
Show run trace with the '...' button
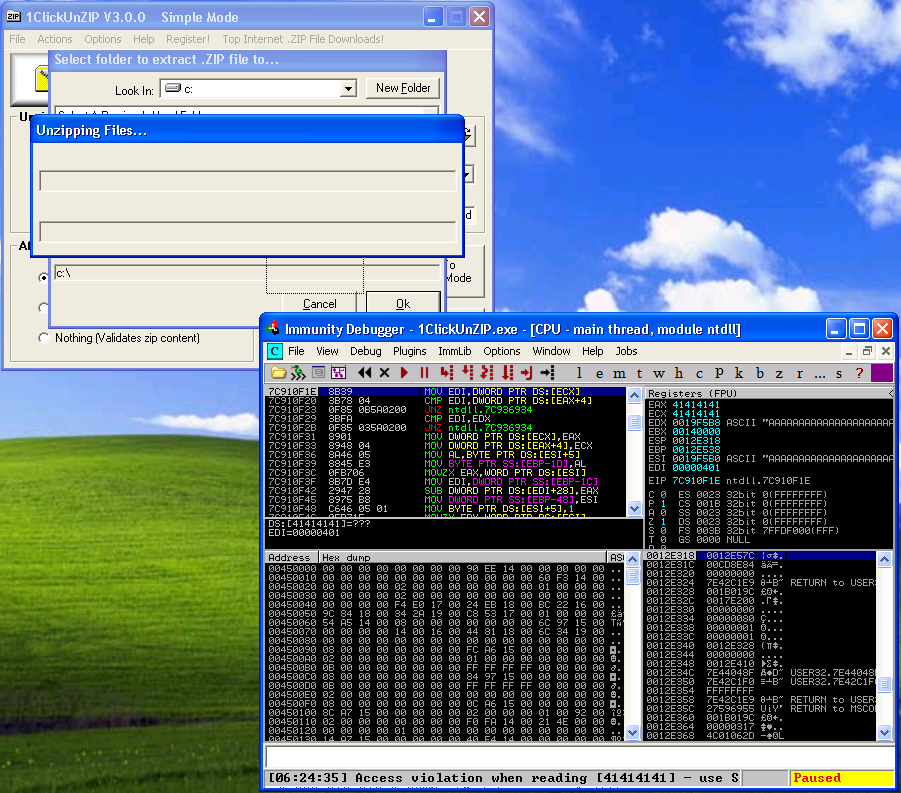(819, 374)
